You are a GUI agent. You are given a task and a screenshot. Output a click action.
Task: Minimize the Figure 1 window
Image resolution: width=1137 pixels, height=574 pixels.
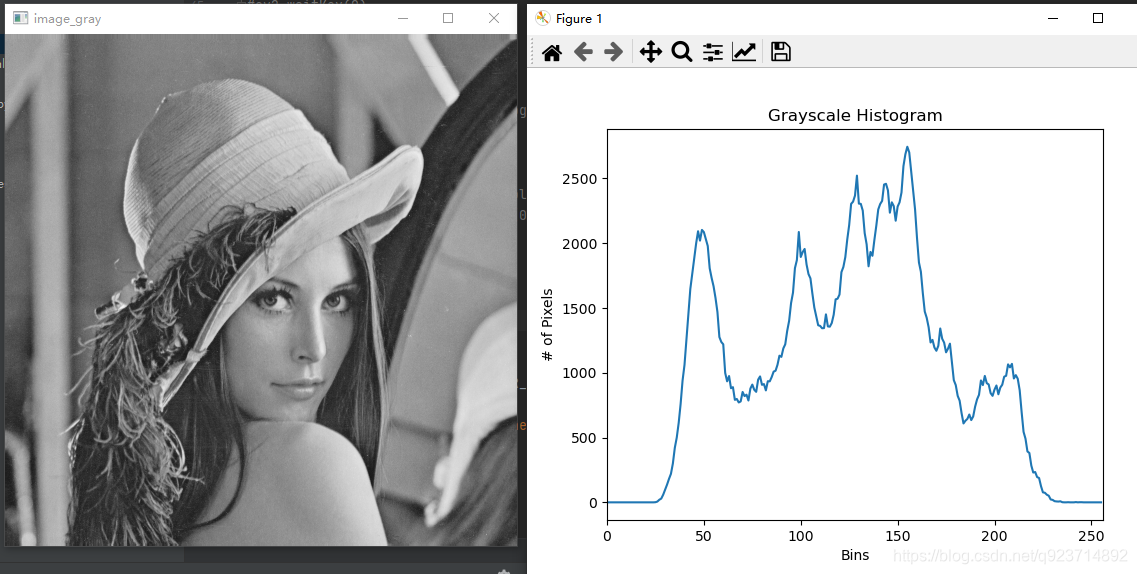pyautogui.click(x=1053, y=19)
